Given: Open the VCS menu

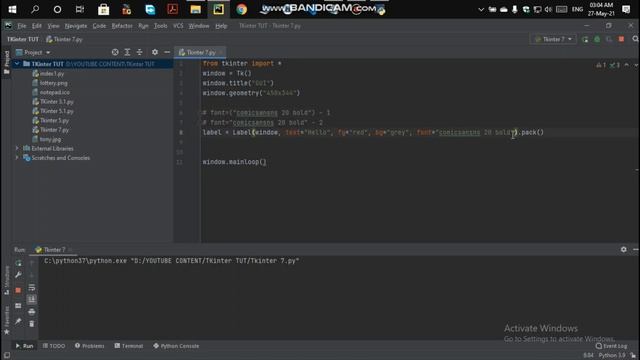Looking at the screenshot, I should click(178, 26).
